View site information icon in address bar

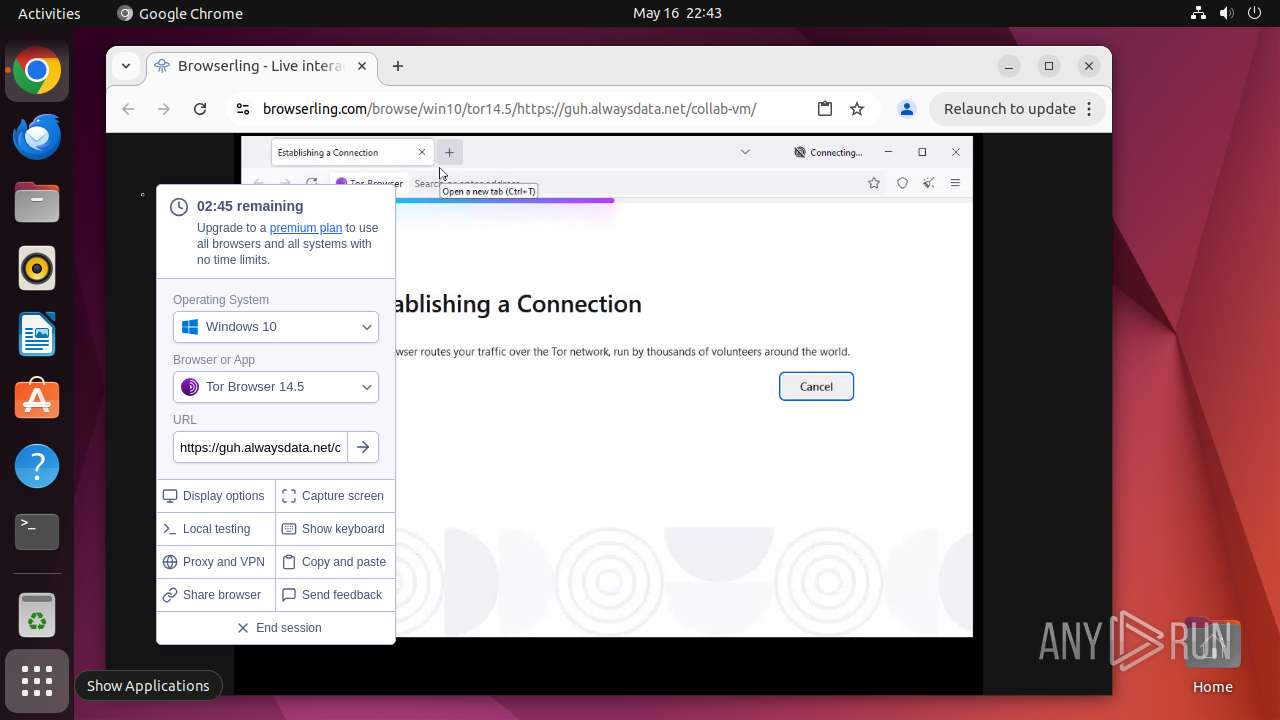(x=242, y=109)
